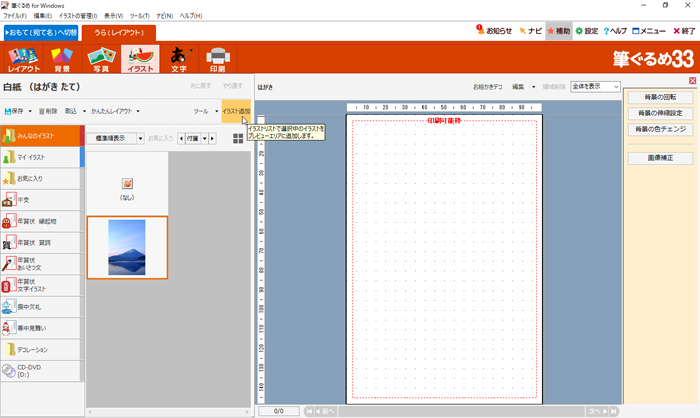Open the 全体を表示 zoom dropdown
Image resolution: width=700 pixels, height=418 pixels.
pos(589,87)
